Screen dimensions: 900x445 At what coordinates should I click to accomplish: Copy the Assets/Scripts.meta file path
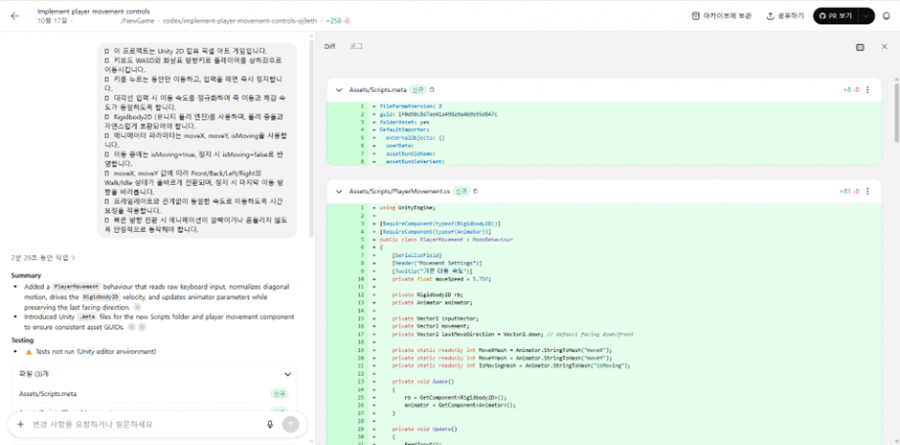point(433,90)
